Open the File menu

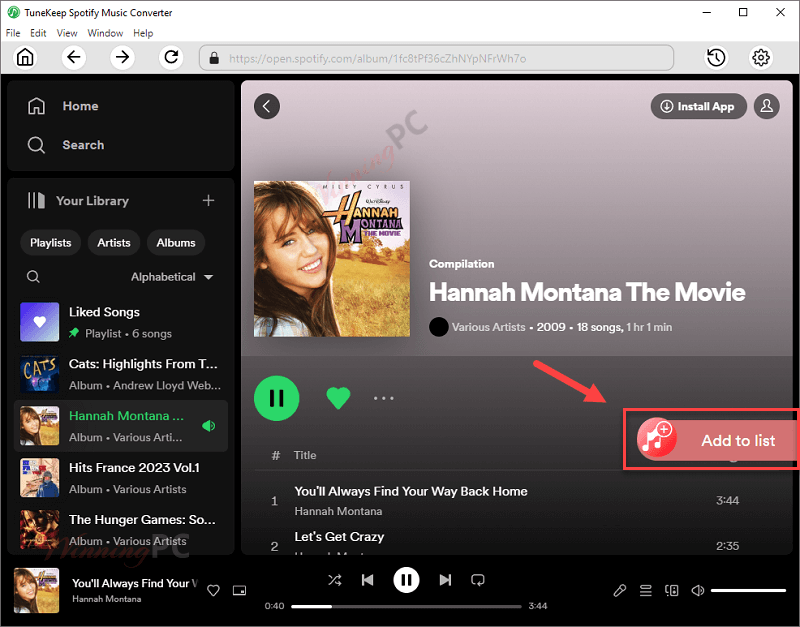pos(13,33)
